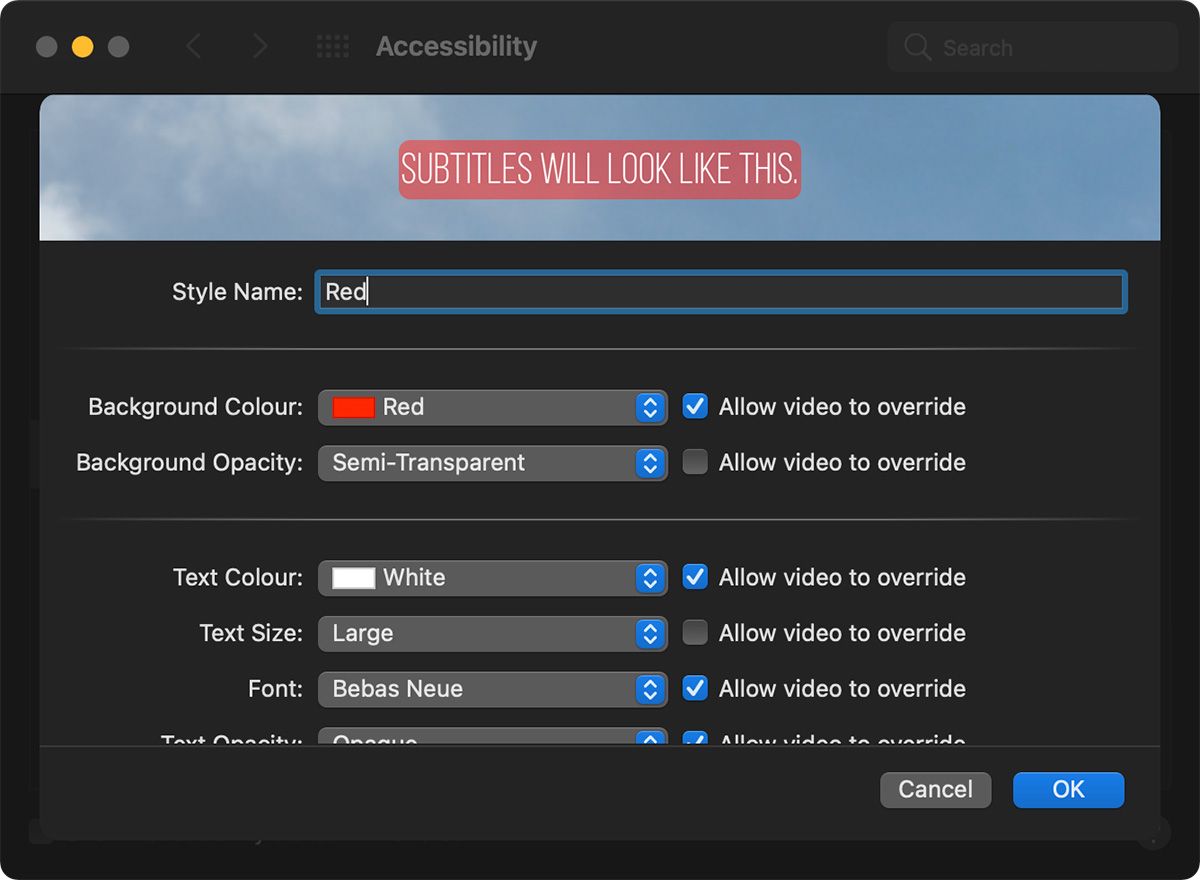Open the Text Size Large dropdown
Image resolution: width=1200 pixels, height=880 pixels.
(x=492, y=634)
